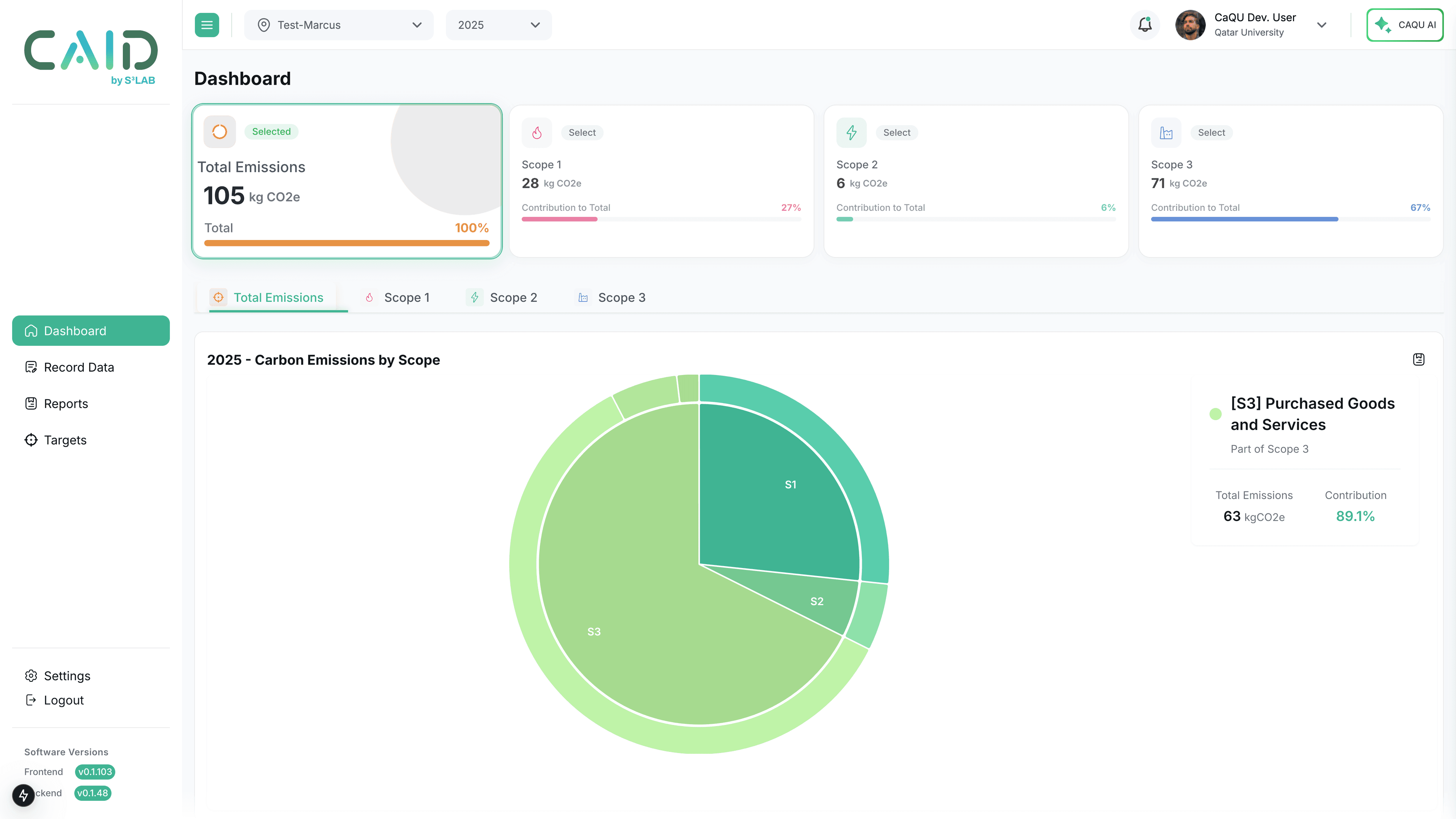Toggle the Select button on the Scope 3 card

tap(1211, 132)
